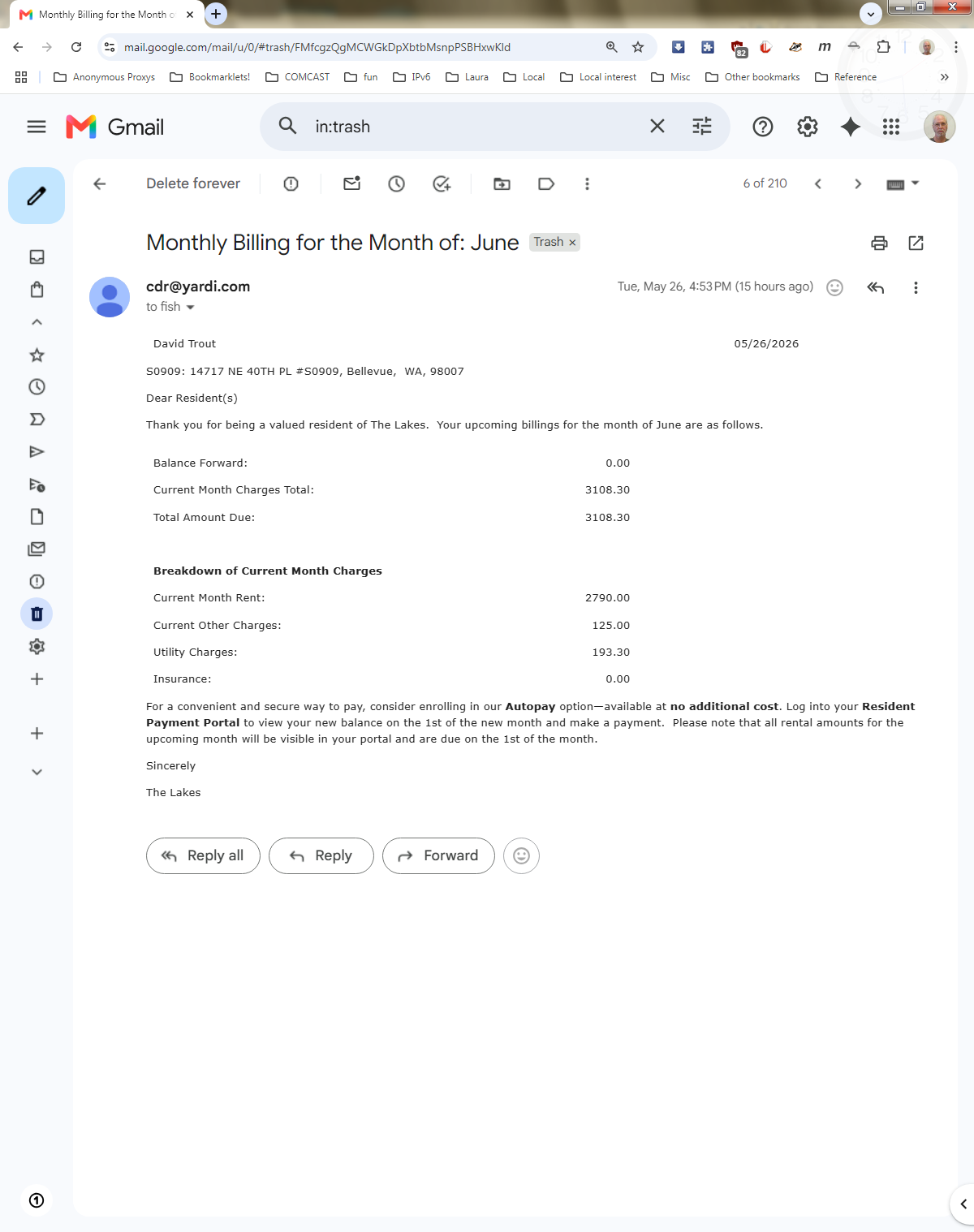Open the input tools keyboard dropdown
Viewport: 974px width, 1232px height.
[903, 184]
